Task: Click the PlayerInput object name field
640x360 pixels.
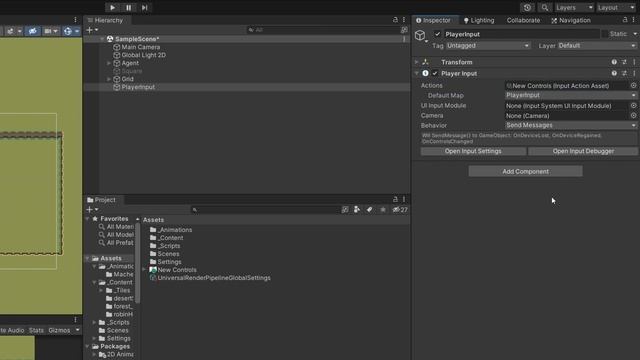Action: coord(521,34)
